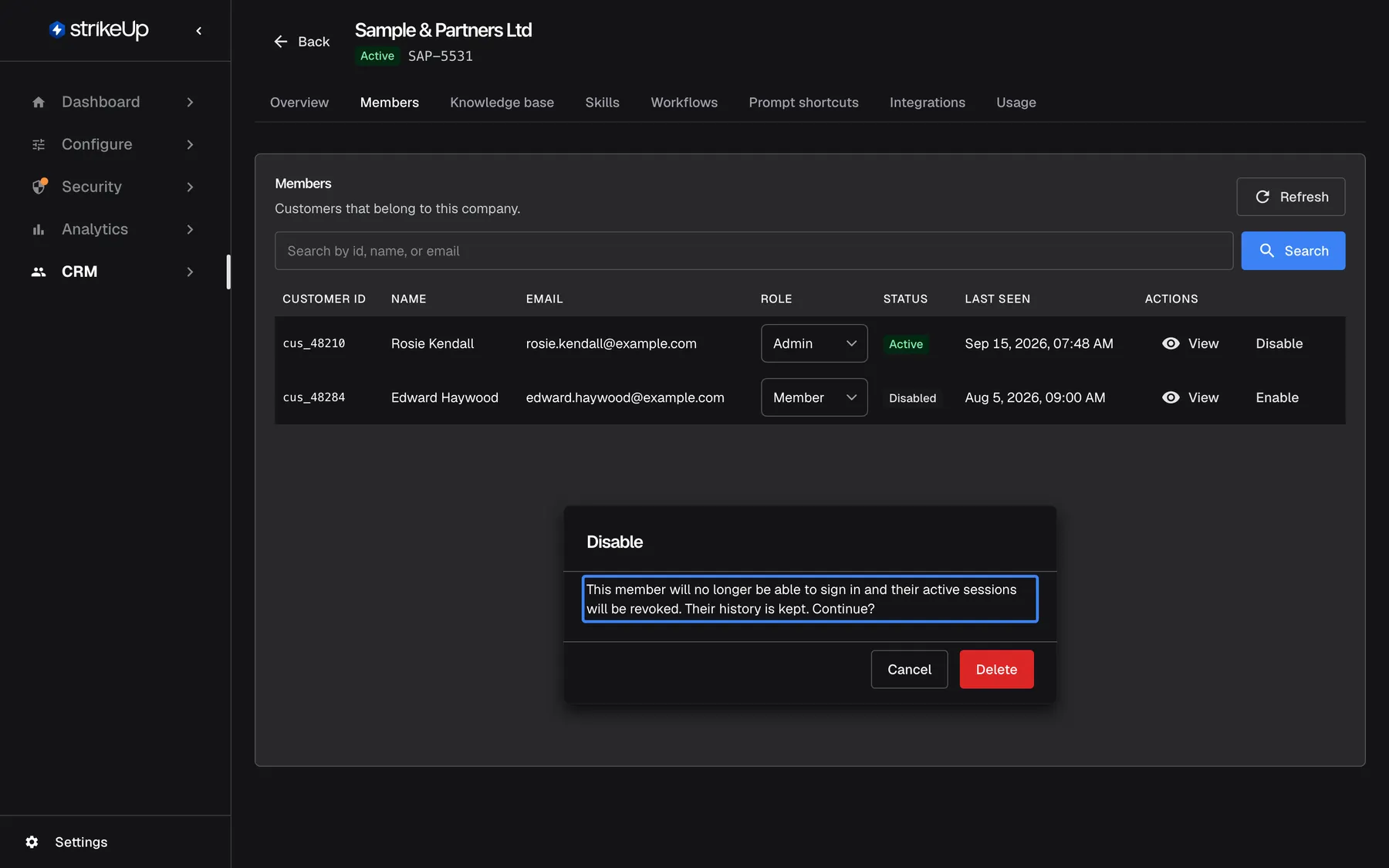
Task: Expand the Dashboard menu chevron
Action: pyautogui.click(x=190, y=103)
